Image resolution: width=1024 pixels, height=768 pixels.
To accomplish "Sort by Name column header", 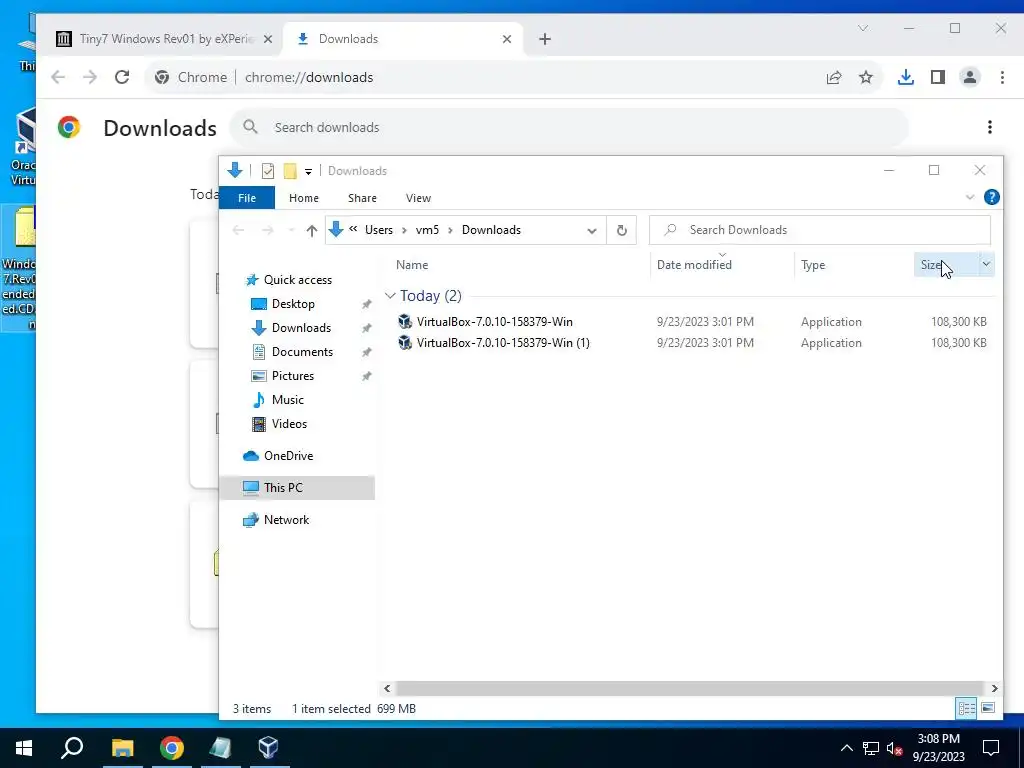I will click(x=412, y=264).
